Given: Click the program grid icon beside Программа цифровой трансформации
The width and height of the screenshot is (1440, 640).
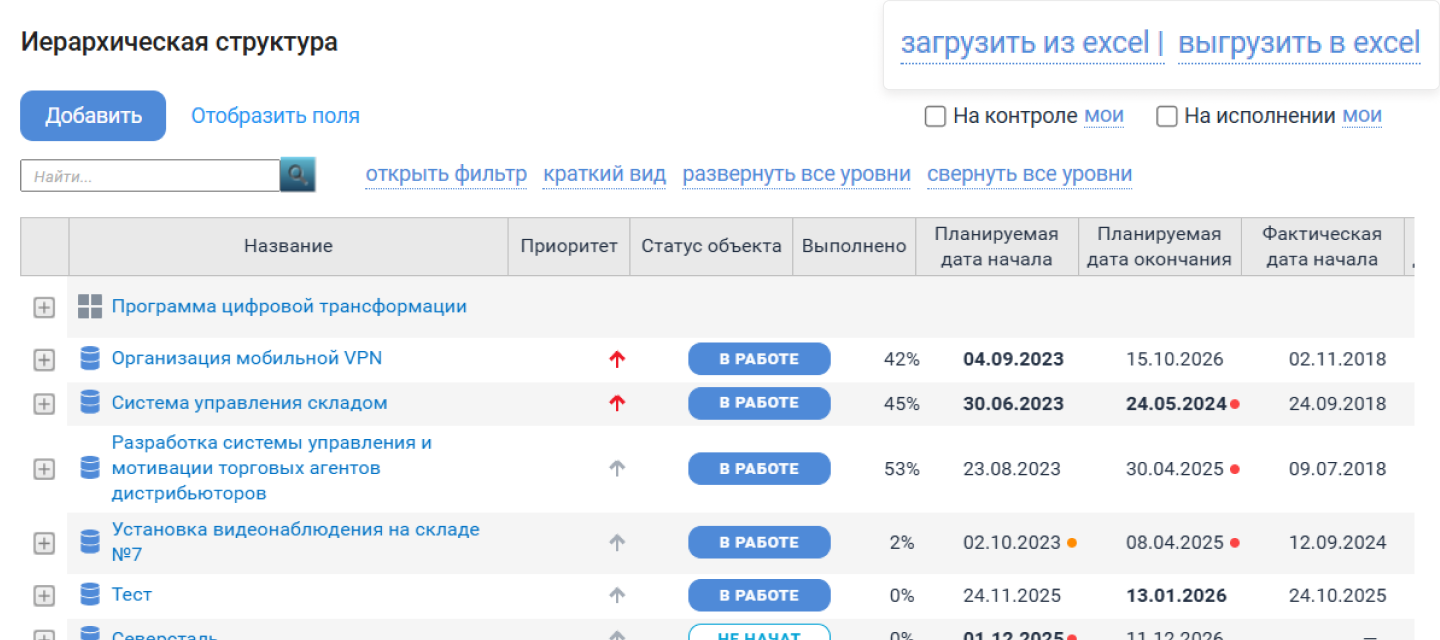Looking at the screenshot, I should click(x=90, y=307).
